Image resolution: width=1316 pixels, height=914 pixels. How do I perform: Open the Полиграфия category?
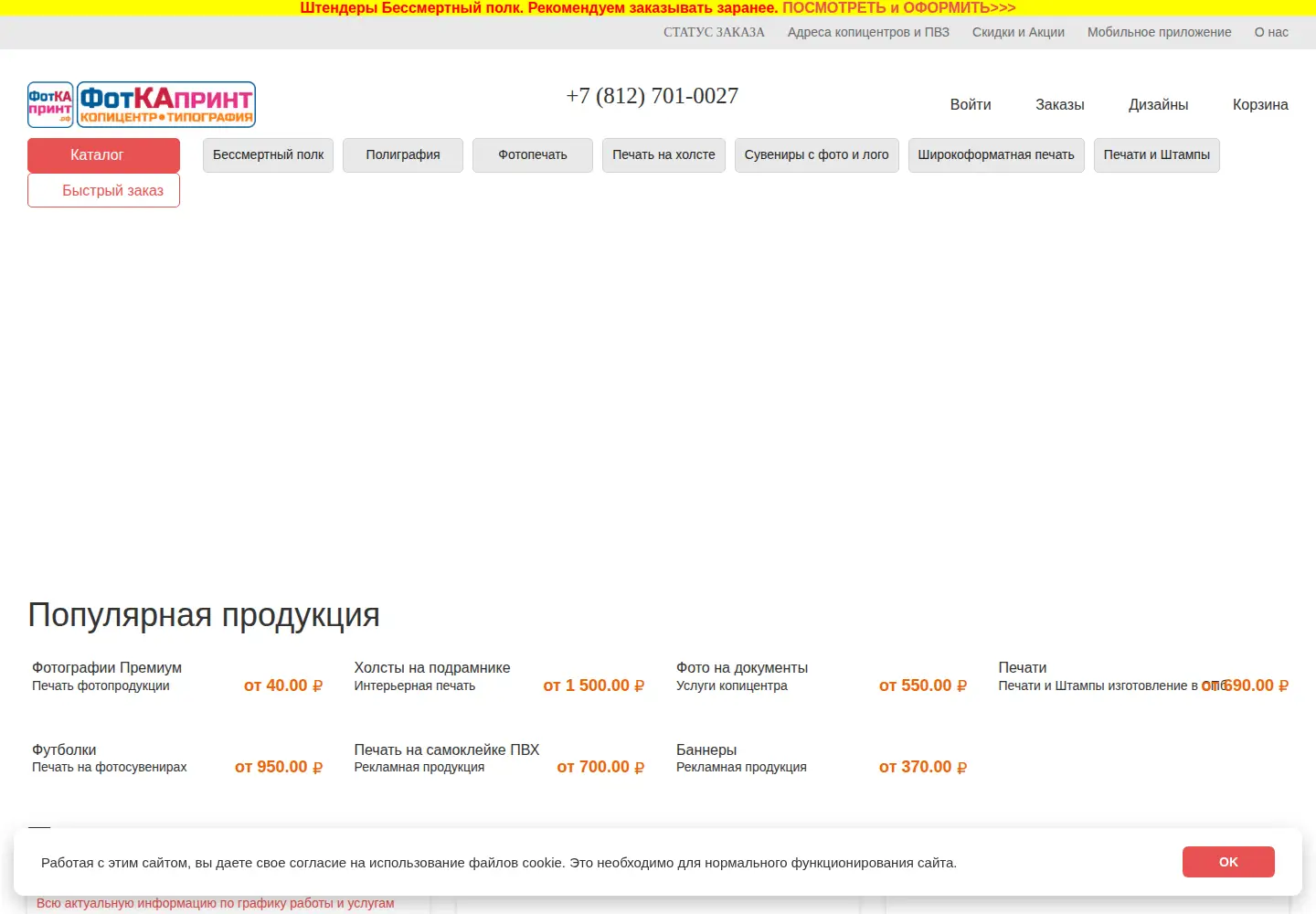pyautogui.click(x=403, y=155)
